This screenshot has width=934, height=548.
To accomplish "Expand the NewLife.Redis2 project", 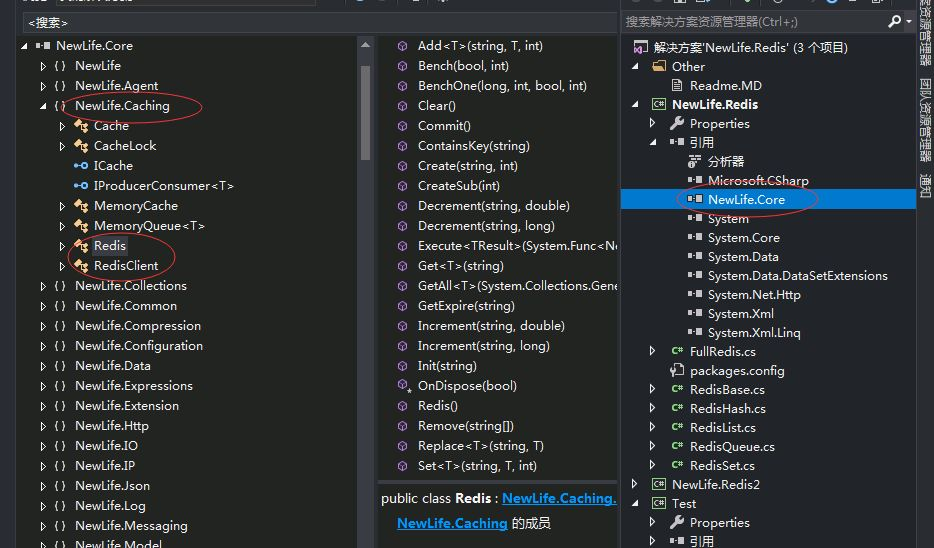I will 635,484.
